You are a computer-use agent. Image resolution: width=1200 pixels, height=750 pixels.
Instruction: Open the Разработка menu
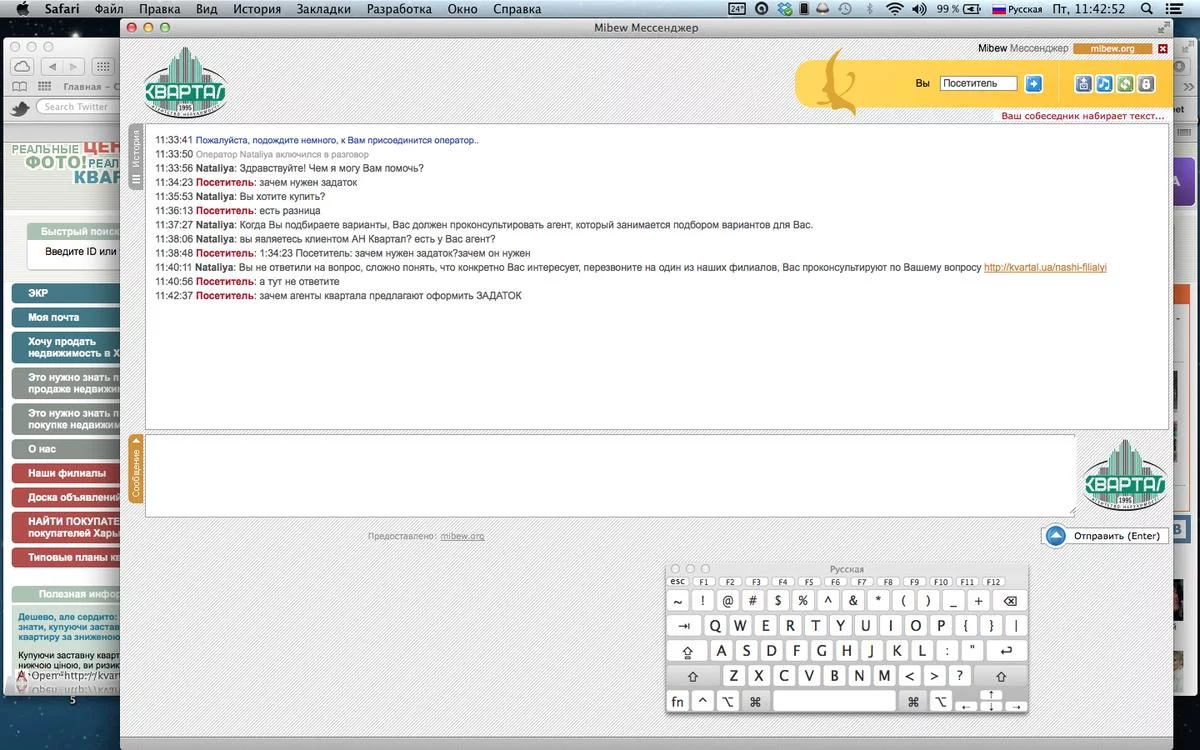click(399, 9)
